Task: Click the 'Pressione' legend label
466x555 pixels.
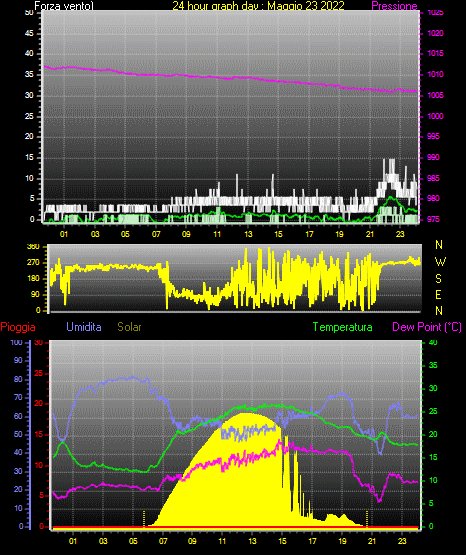Action: [x=394, y=6]
